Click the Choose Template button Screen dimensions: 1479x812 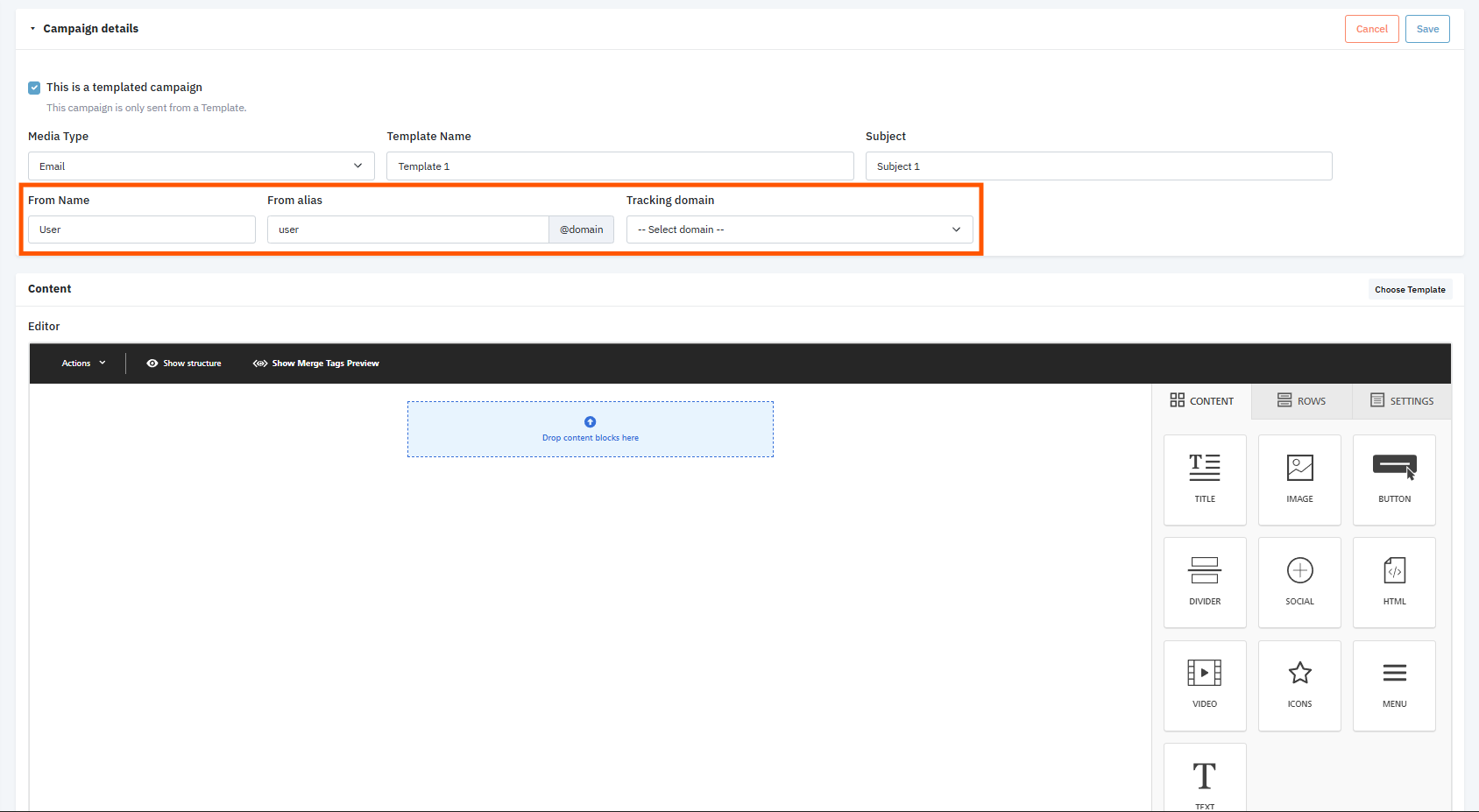click(x=1410, y=290)
